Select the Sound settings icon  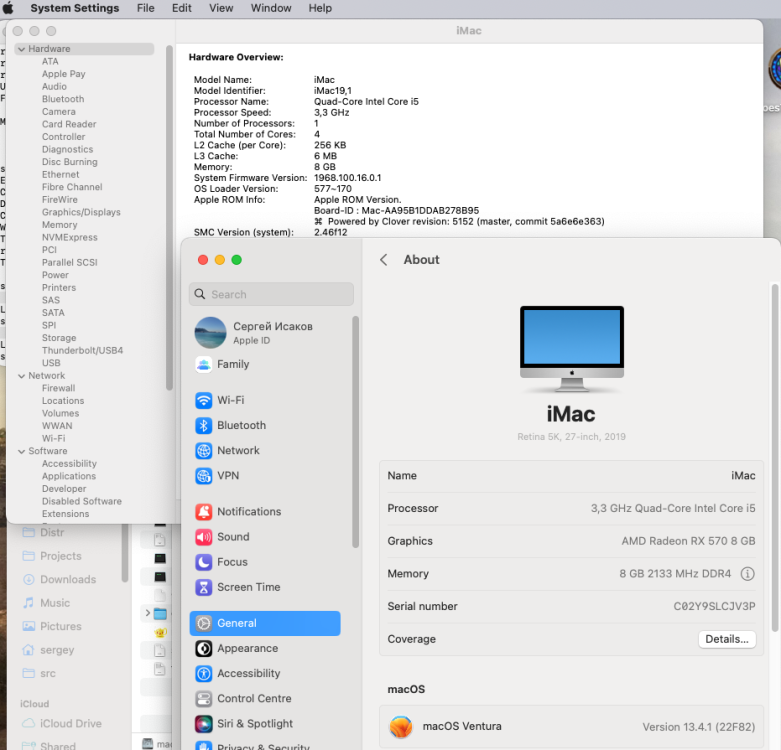[x=203, y=537]
